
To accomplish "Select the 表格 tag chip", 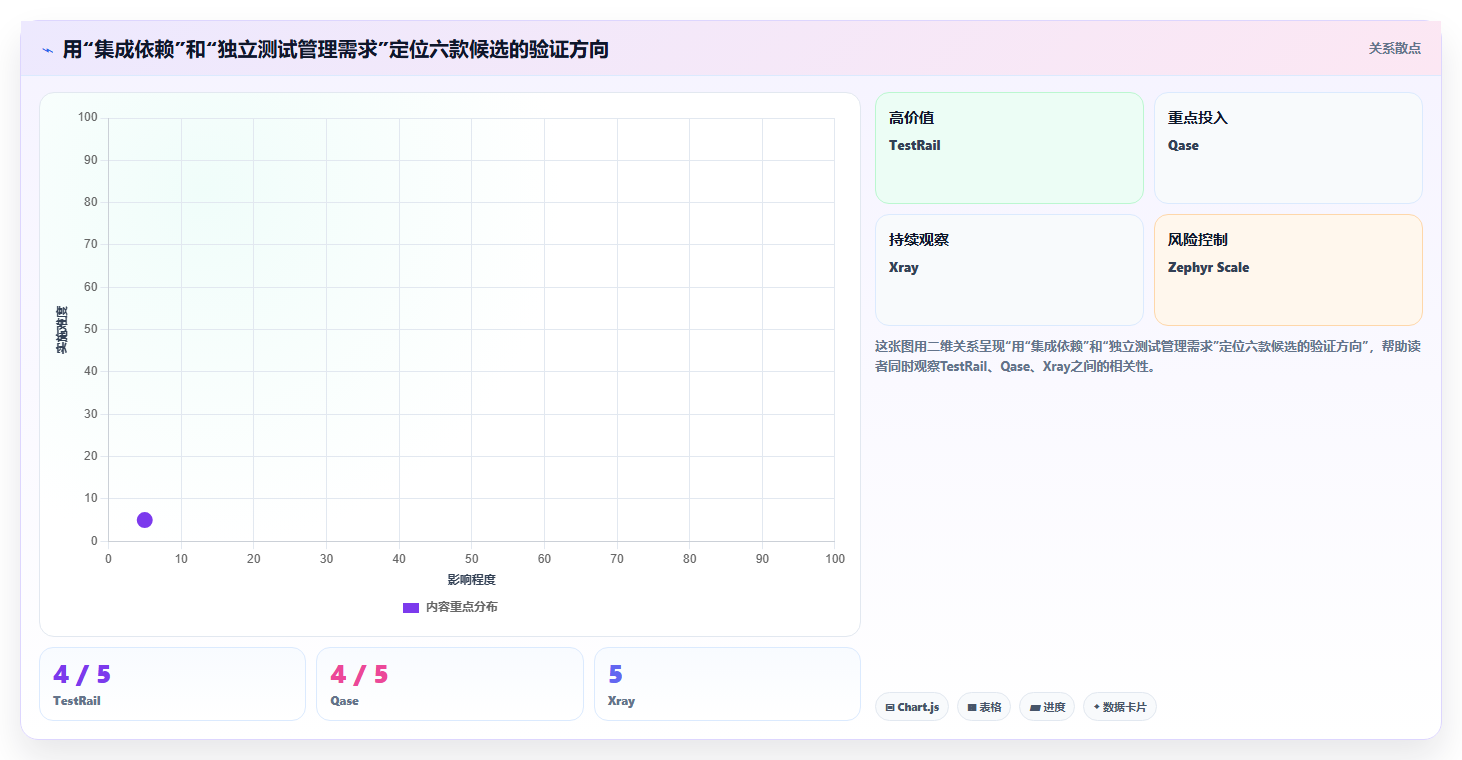I will 984,707.
